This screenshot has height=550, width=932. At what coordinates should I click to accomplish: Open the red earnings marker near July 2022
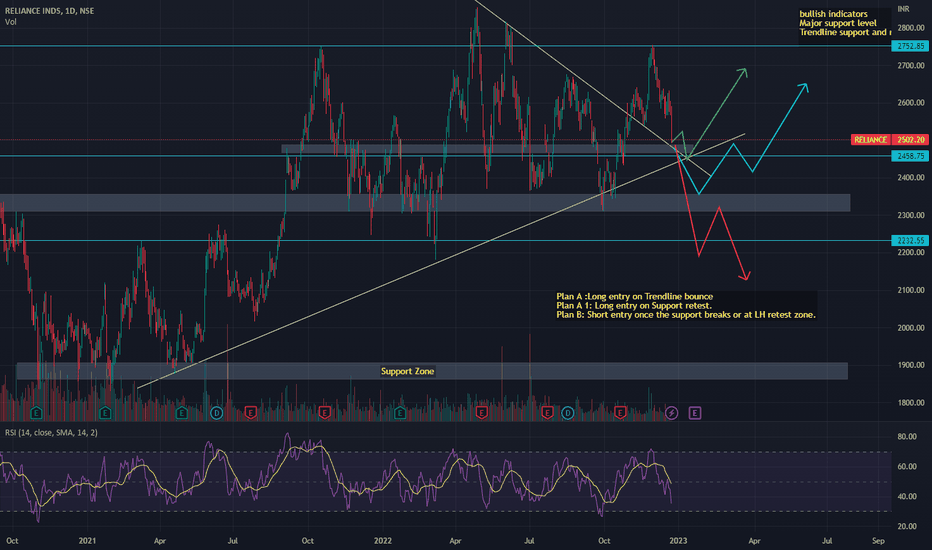[547, 412]
